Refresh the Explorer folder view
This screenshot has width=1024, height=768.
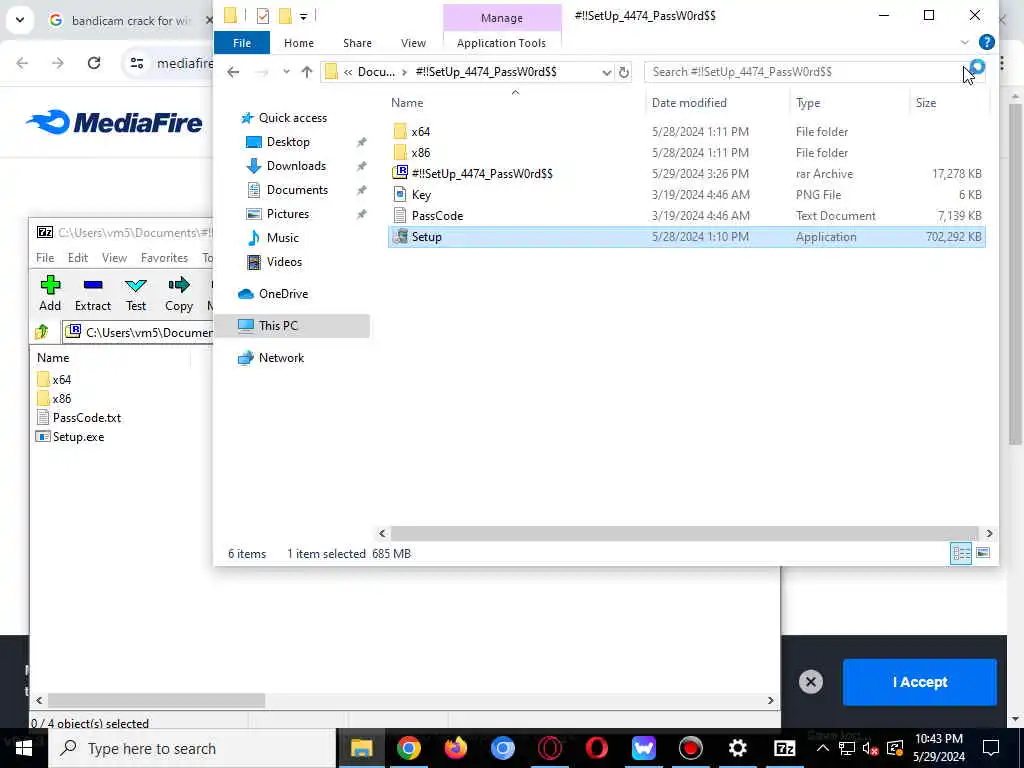[624, 72]
